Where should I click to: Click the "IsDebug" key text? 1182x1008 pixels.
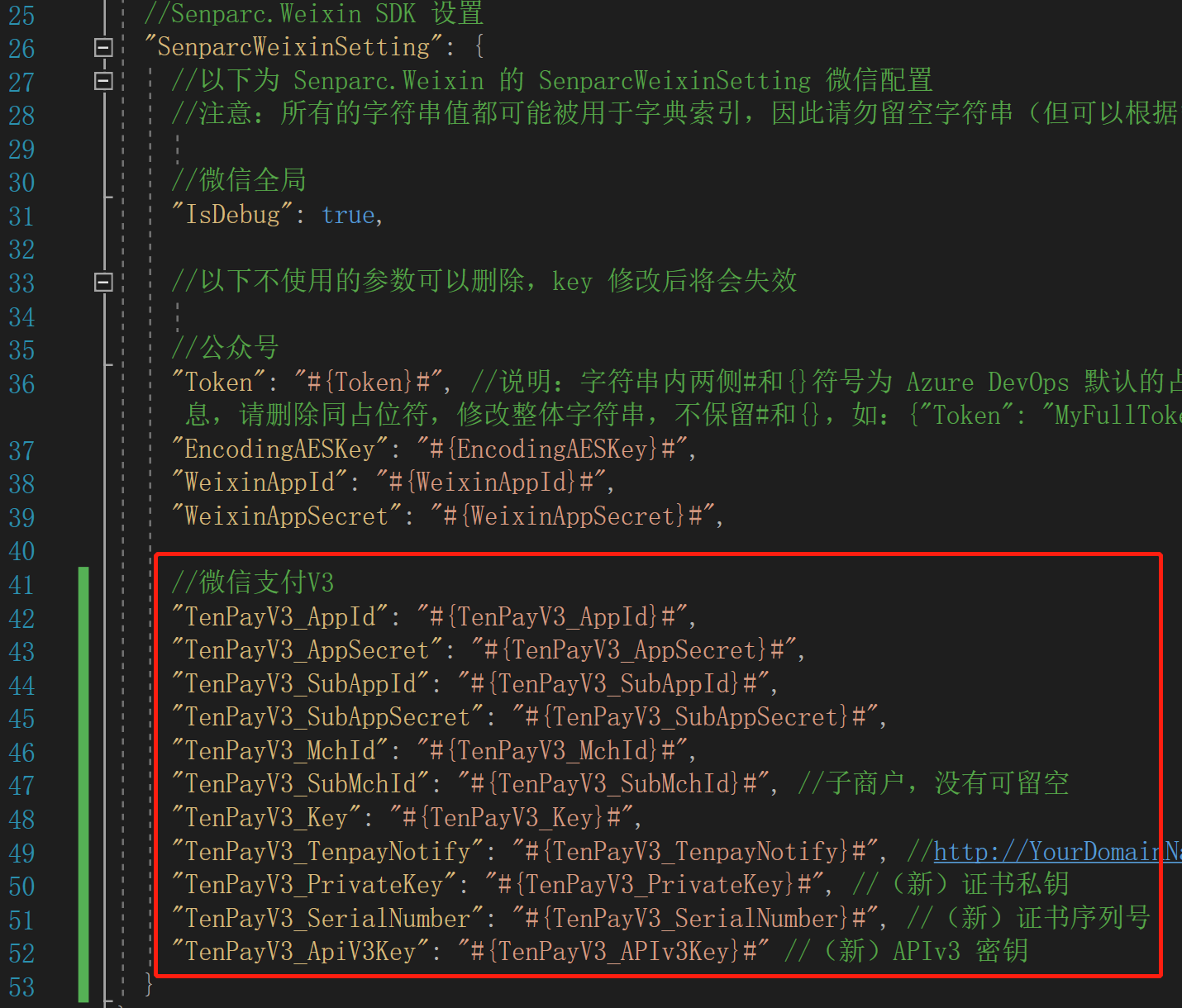pyautogui.click(x=232, y=215)
